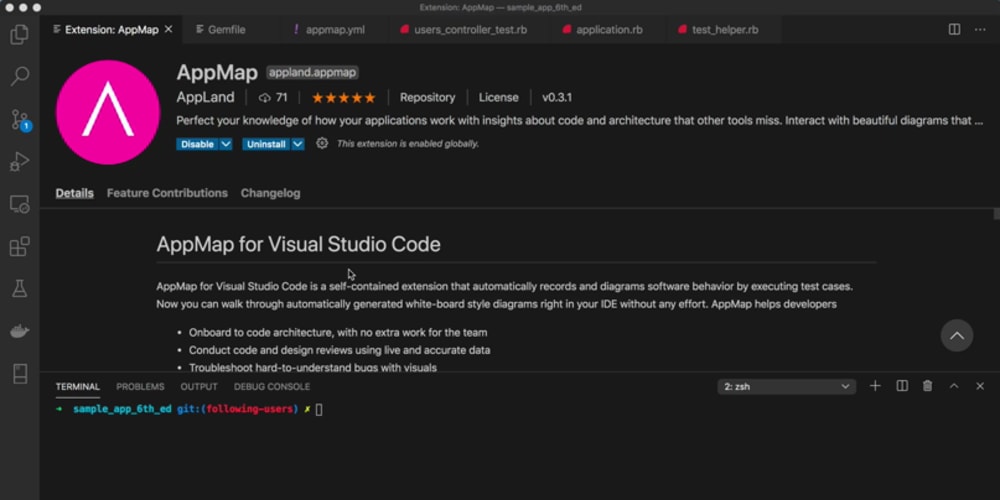Open the Extensions view icon

click(19, 246)
